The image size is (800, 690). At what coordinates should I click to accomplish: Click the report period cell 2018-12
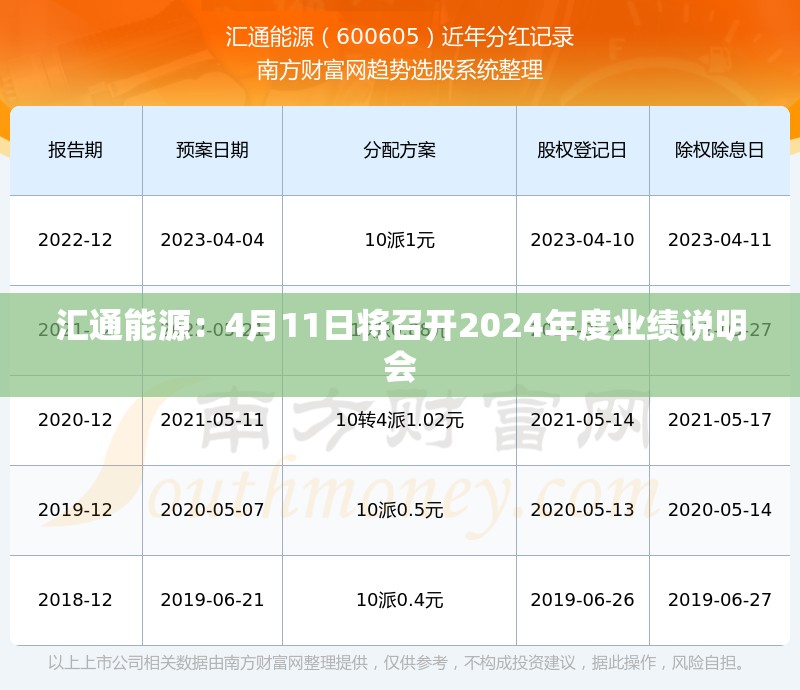[76, 600]
